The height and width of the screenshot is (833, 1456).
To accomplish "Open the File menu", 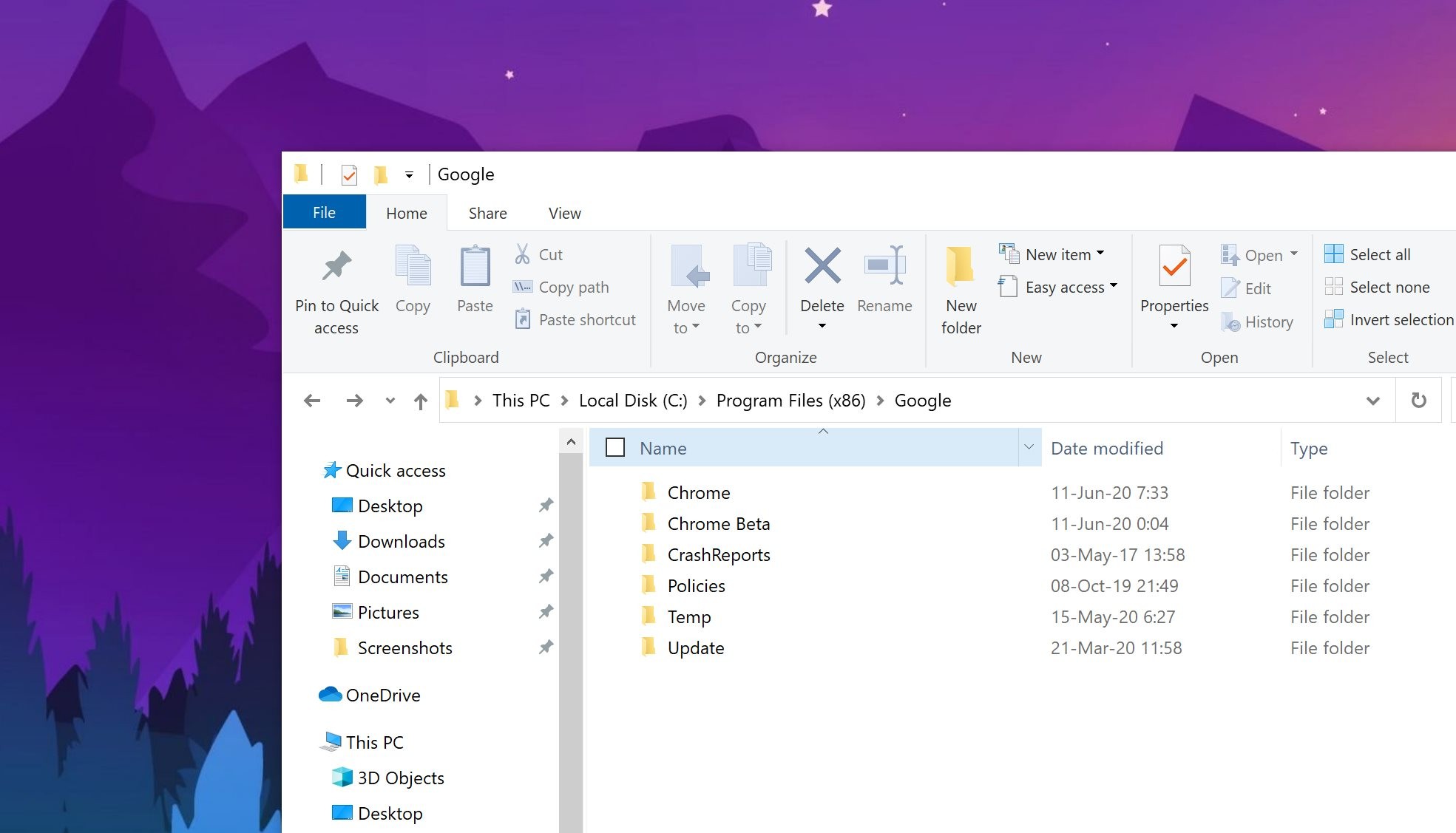I will pyautogui.click(x=324, y=212).
